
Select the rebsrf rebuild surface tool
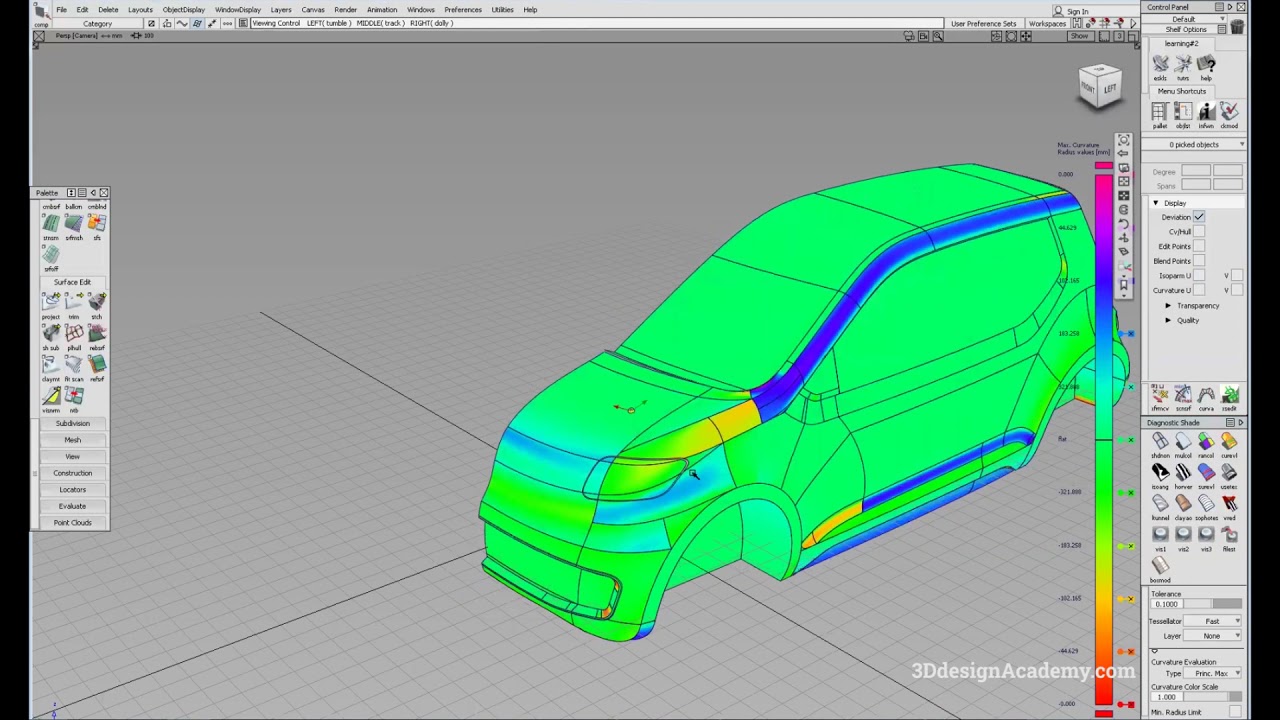97,333
